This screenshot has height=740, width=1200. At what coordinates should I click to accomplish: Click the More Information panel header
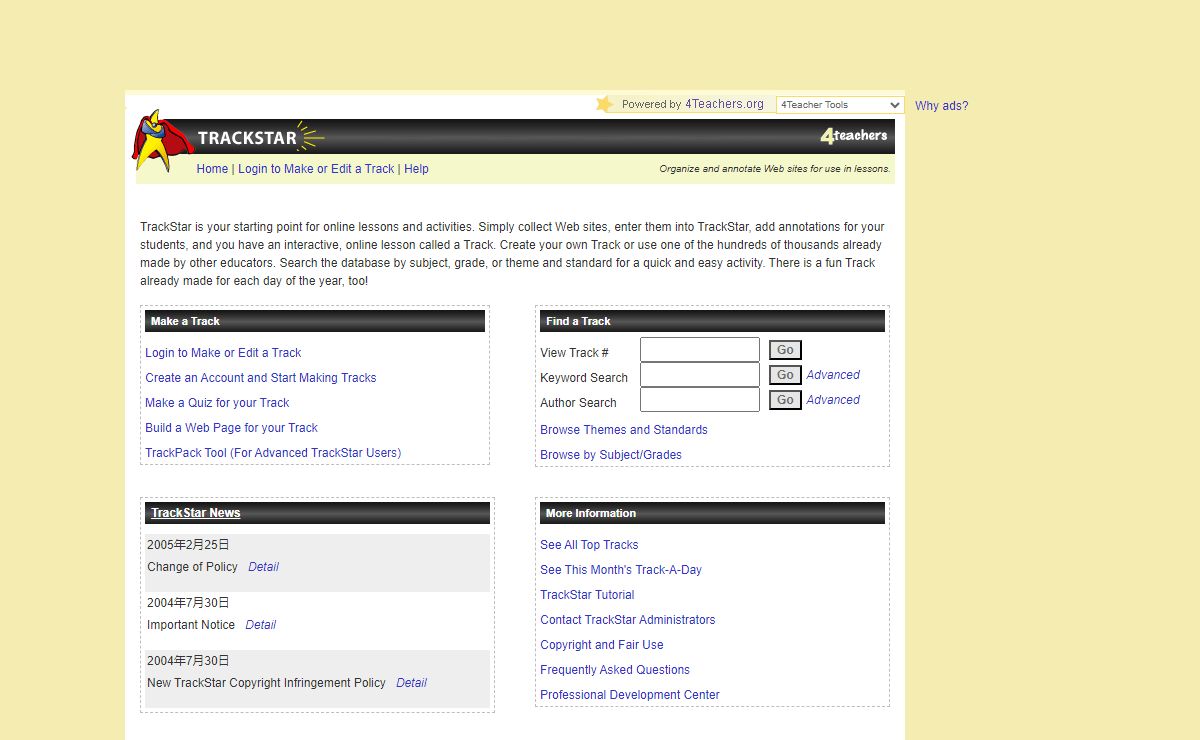tap(712, 513)
